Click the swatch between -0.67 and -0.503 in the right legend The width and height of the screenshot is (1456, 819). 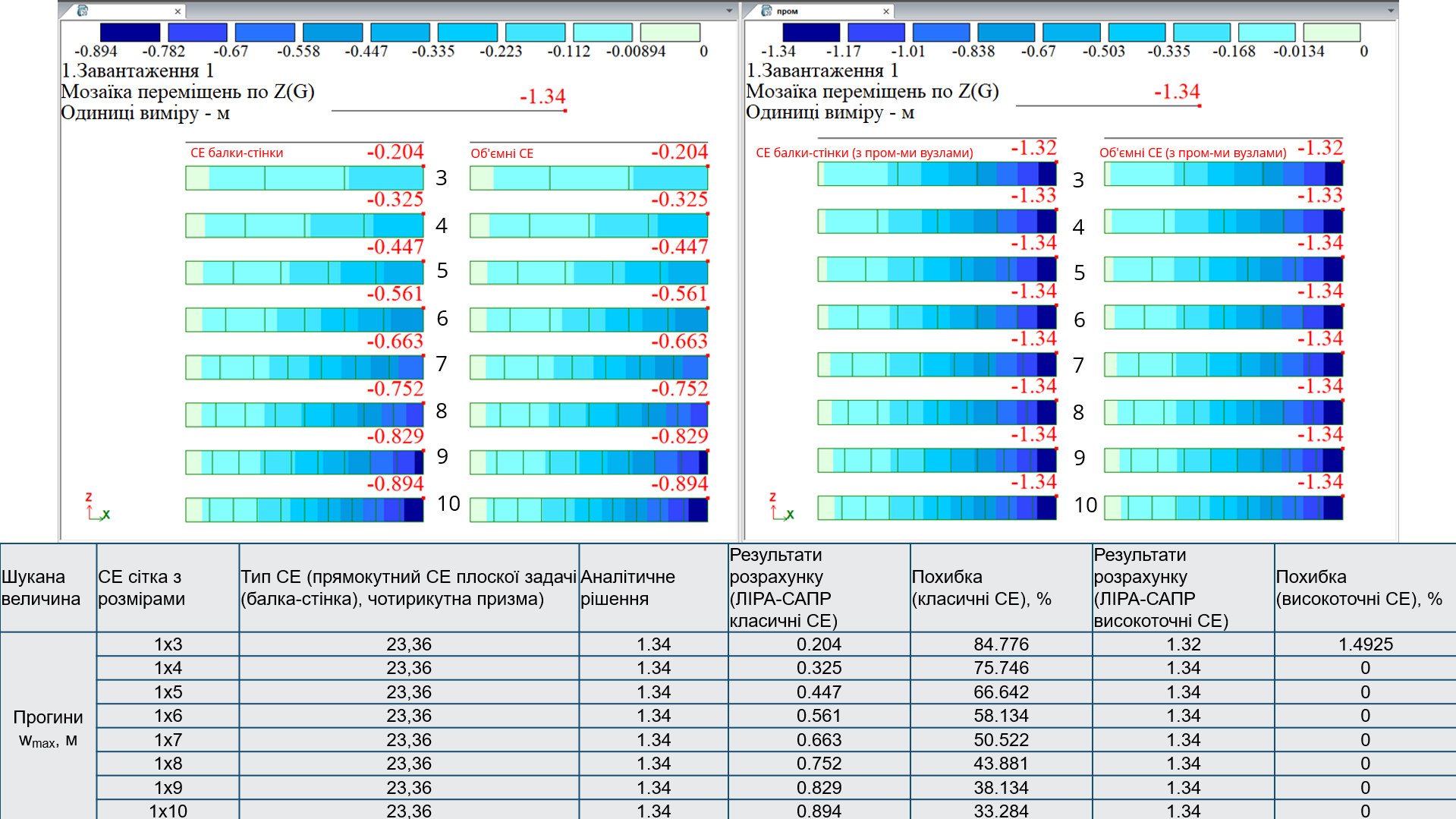point(1071,33)
